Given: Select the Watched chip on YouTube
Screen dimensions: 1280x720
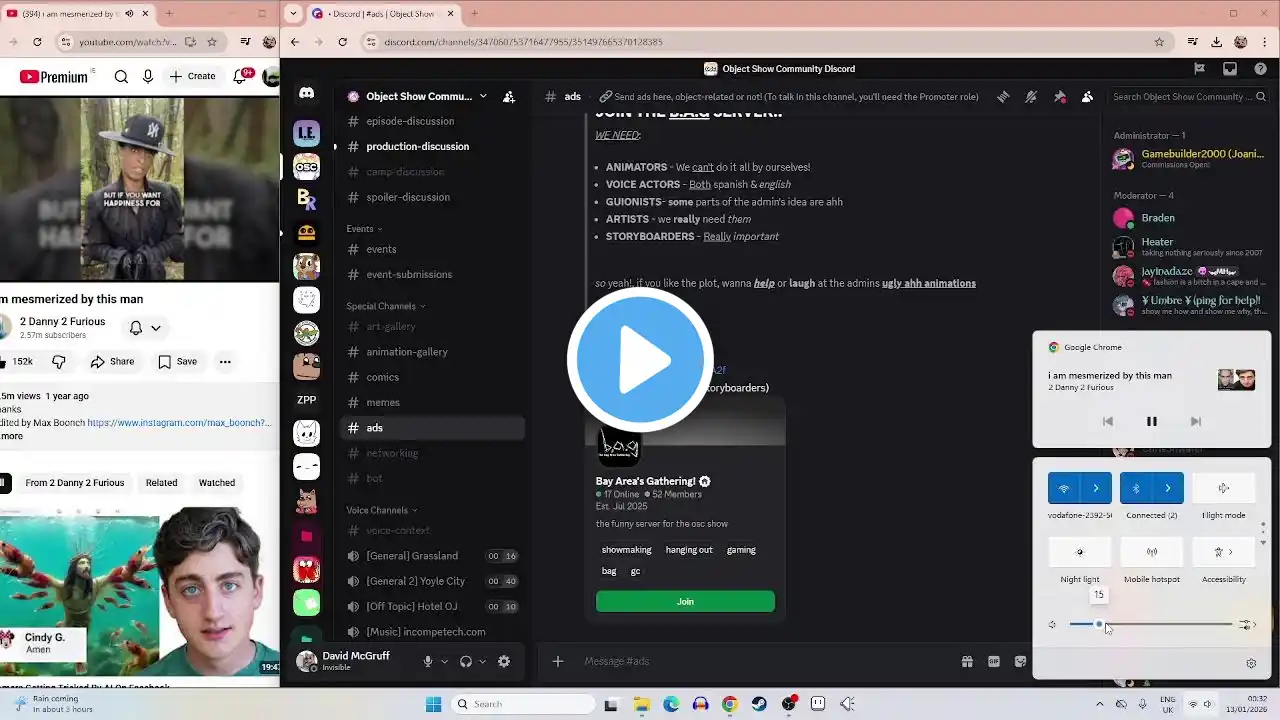Looking at the screenshot, I should [217, 483].
